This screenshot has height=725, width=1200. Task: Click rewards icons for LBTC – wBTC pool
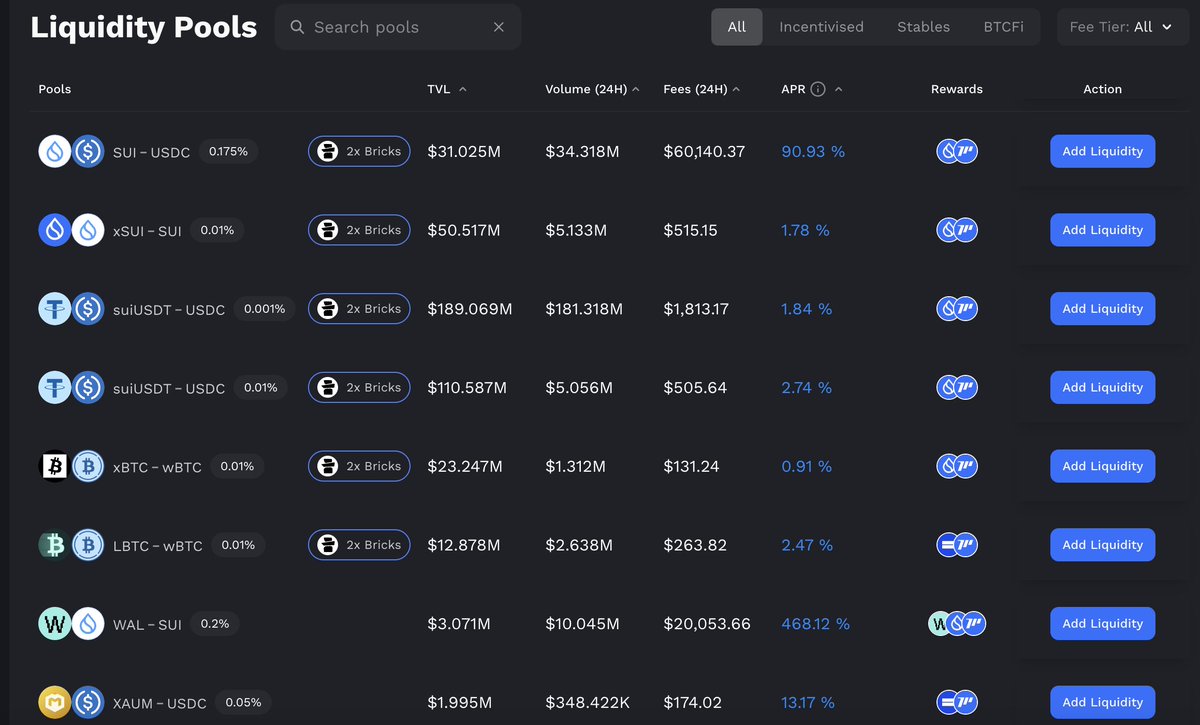point(957,545)
